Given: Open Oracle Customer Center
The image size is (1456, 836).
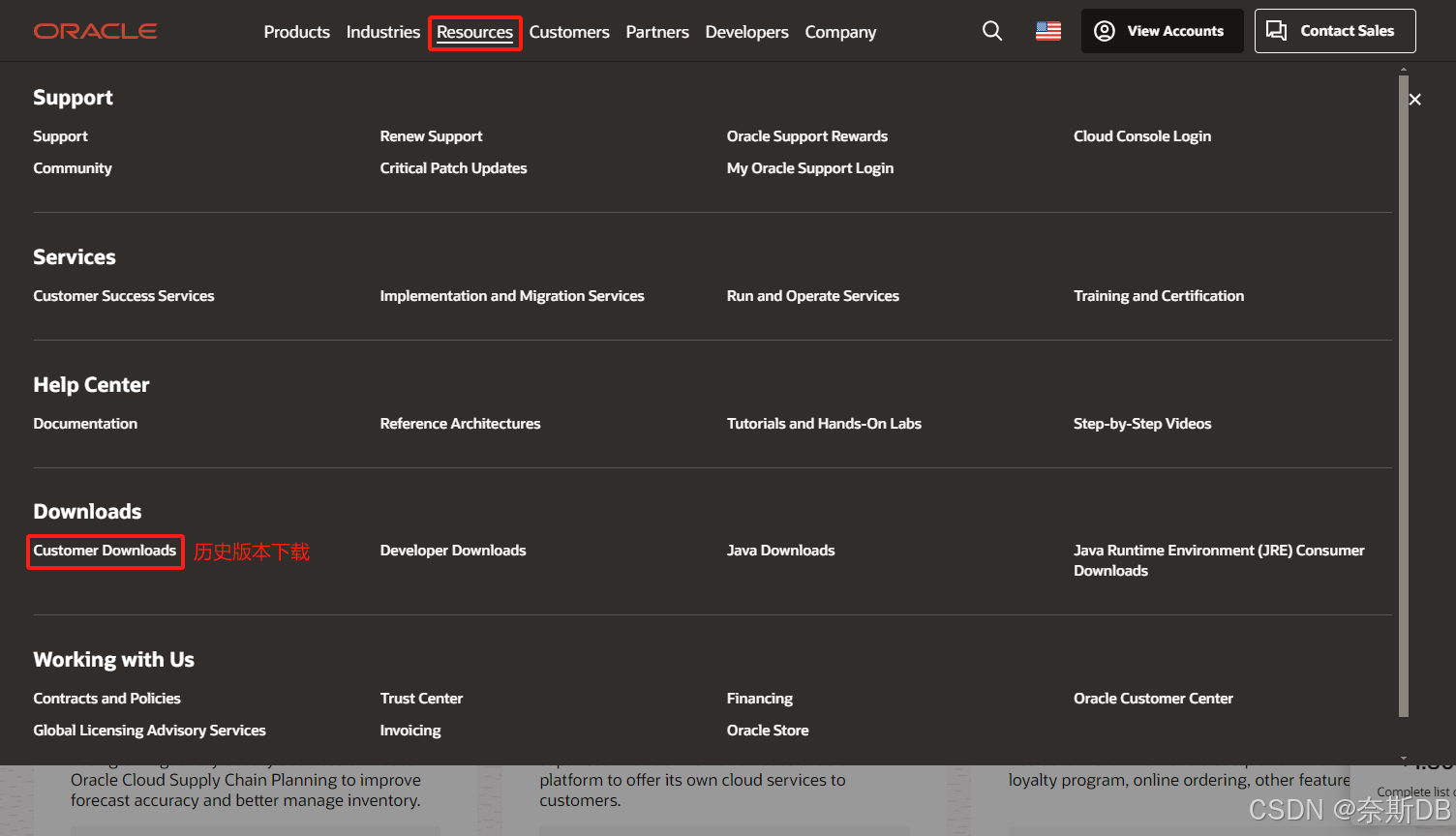Looking at the screenshot, I should [1153, 699].
